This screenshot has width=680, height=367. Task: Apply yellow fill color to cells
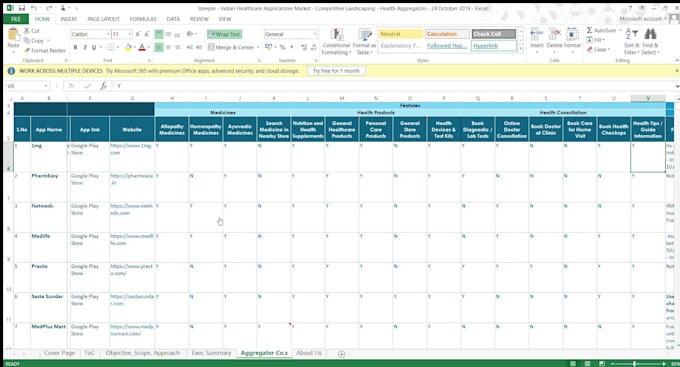point(128,47)
